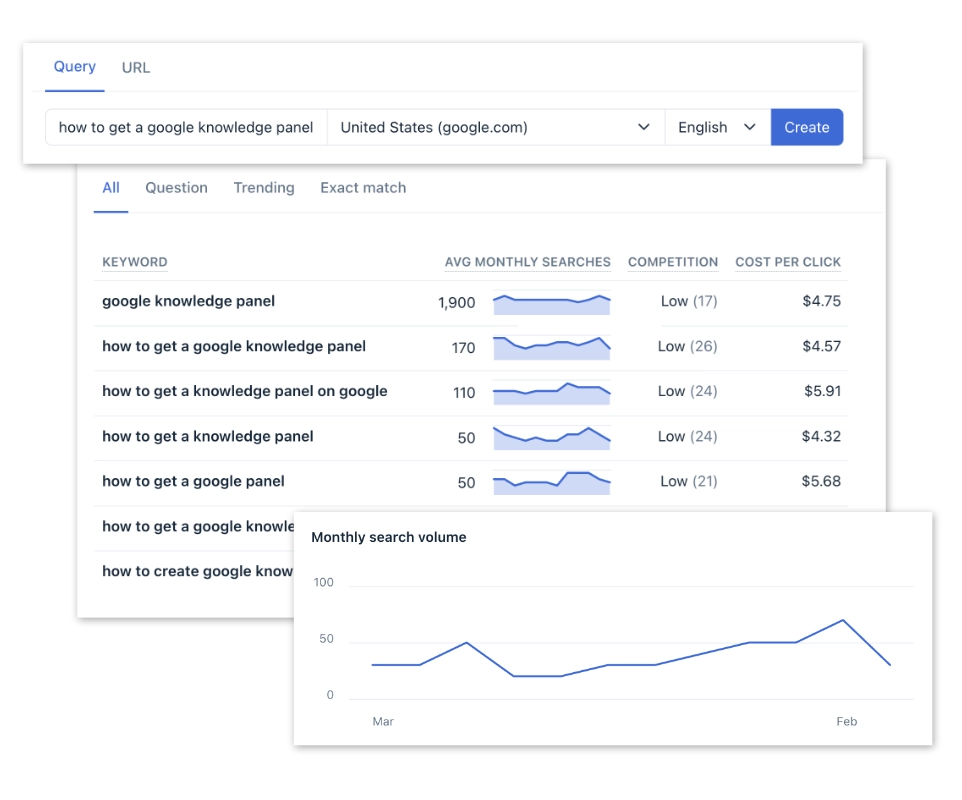Open trend sparkline for 'google knowledge panel'
962x800 pixels.
click(552, 304)
